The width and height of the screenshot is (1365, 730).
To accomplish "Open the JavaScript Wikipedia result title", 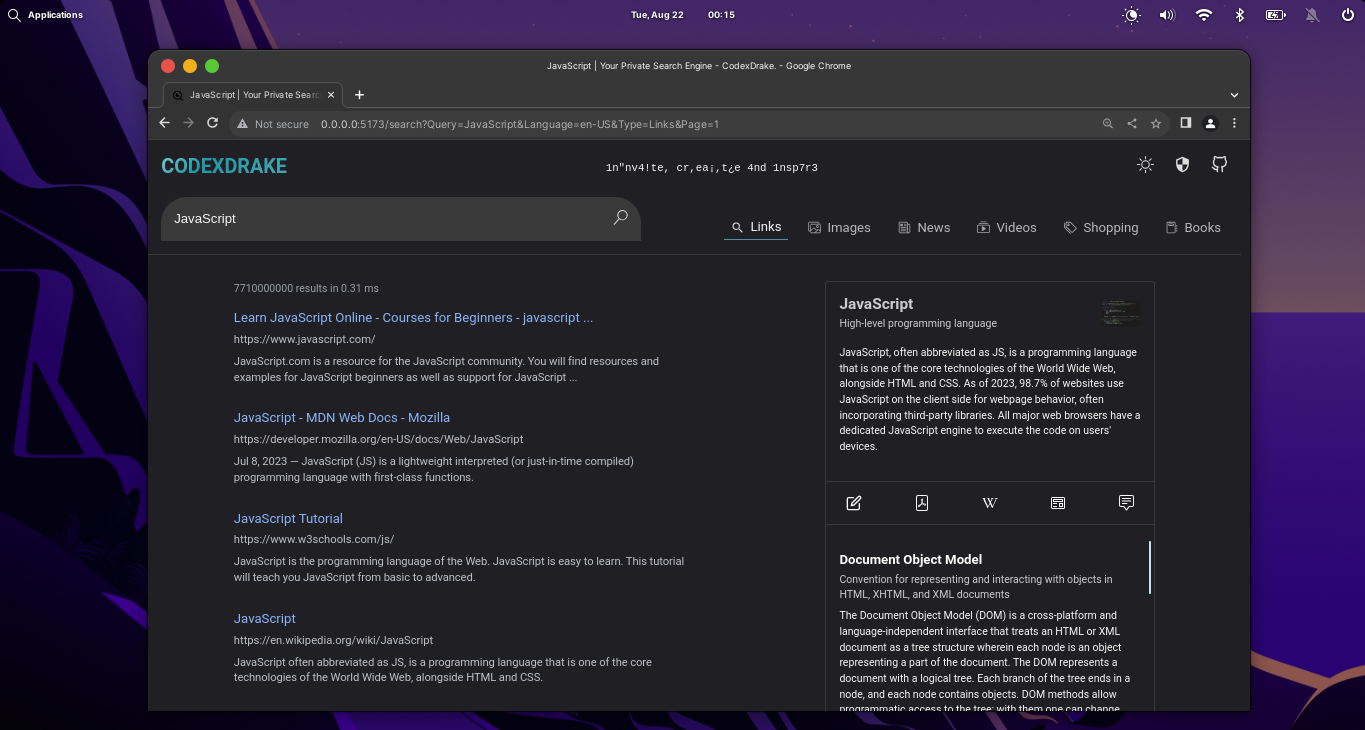I will [x=265, y=619].
